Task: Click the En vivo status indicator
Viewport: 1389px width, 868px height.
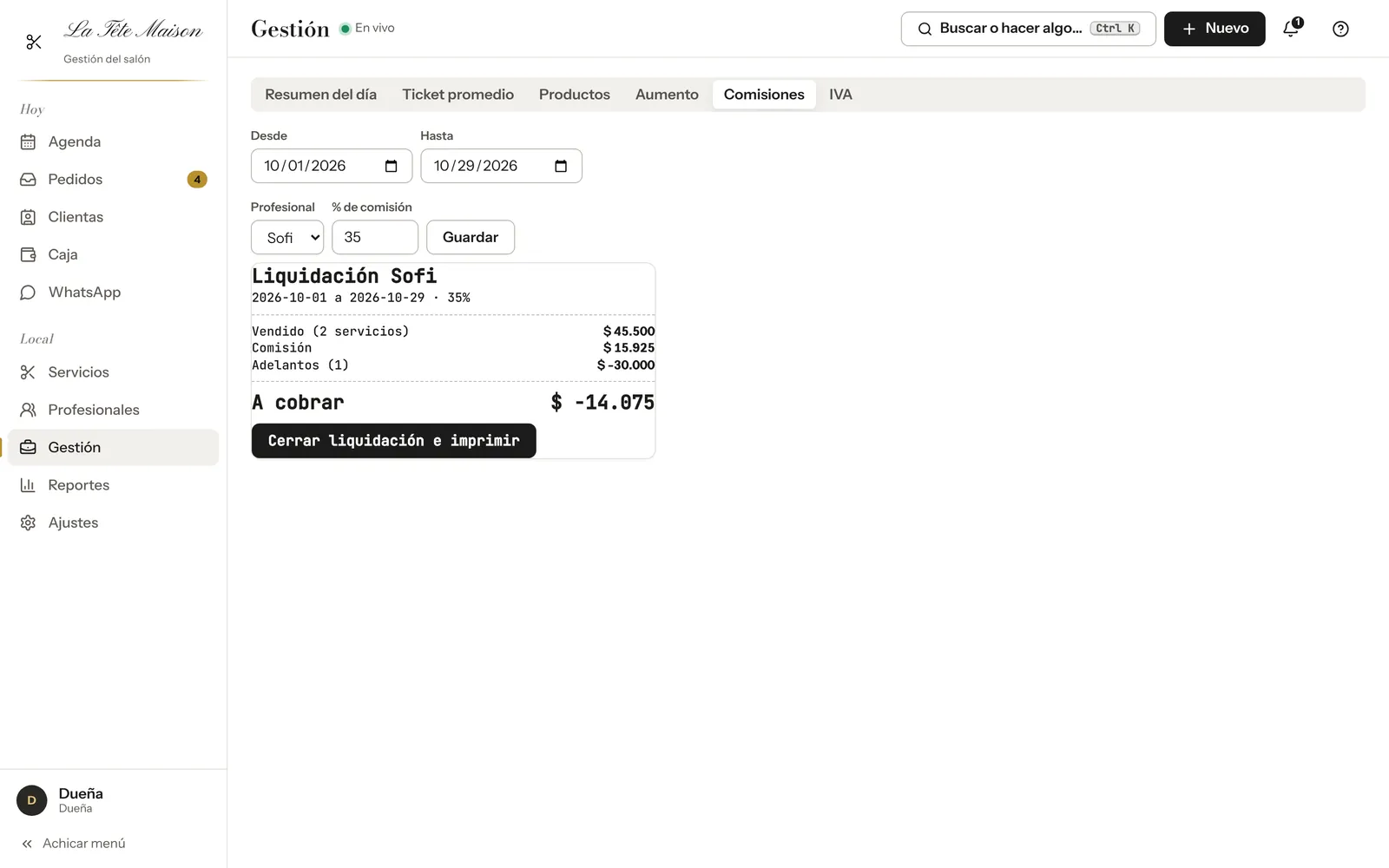Action: pyautogui.click(x=367, y=28)
